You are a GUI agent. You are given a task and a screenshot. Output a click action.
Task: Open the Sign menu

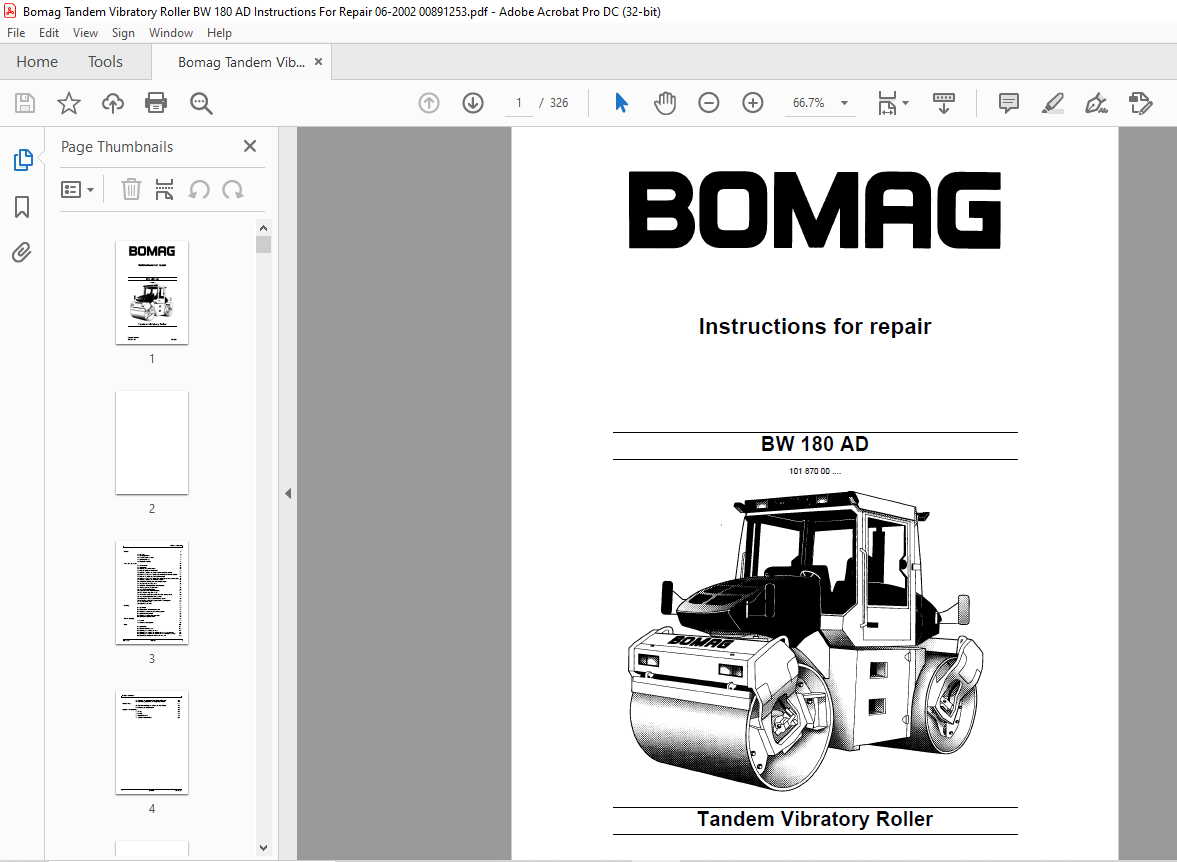pyautogui.click(x=123, y=33)
